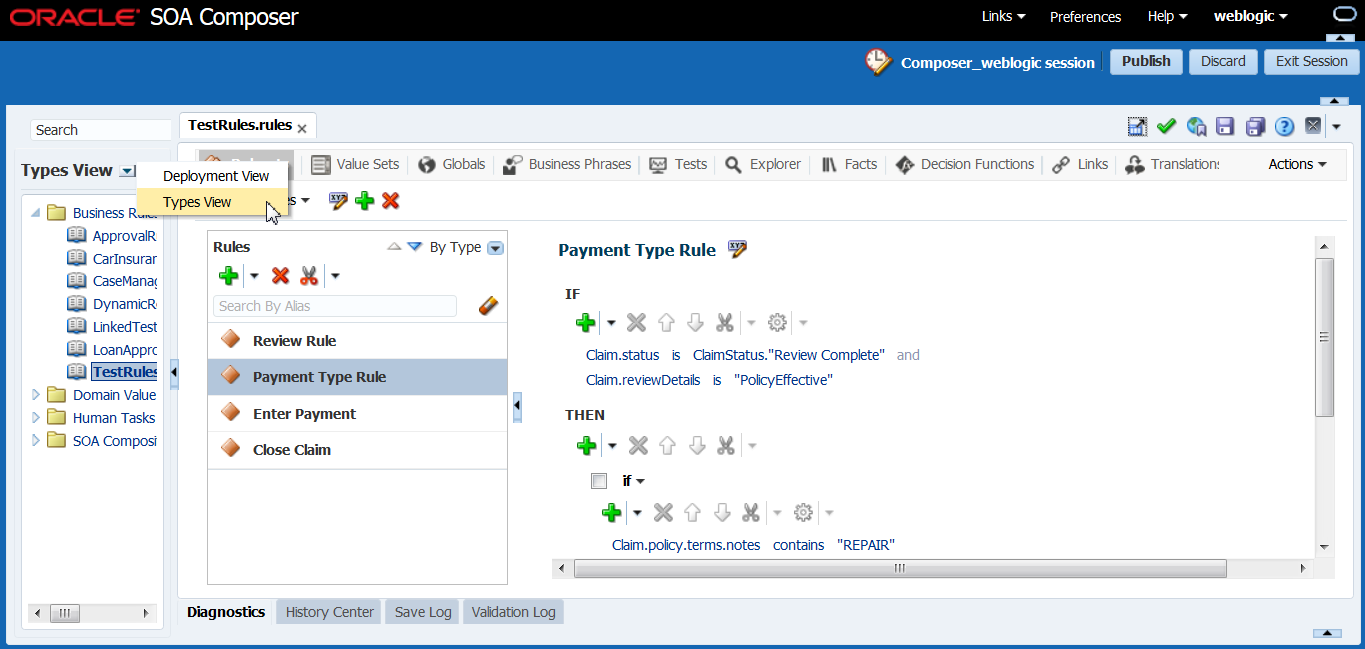Expand the SOA Composite folder

click(x=37, y=441)
